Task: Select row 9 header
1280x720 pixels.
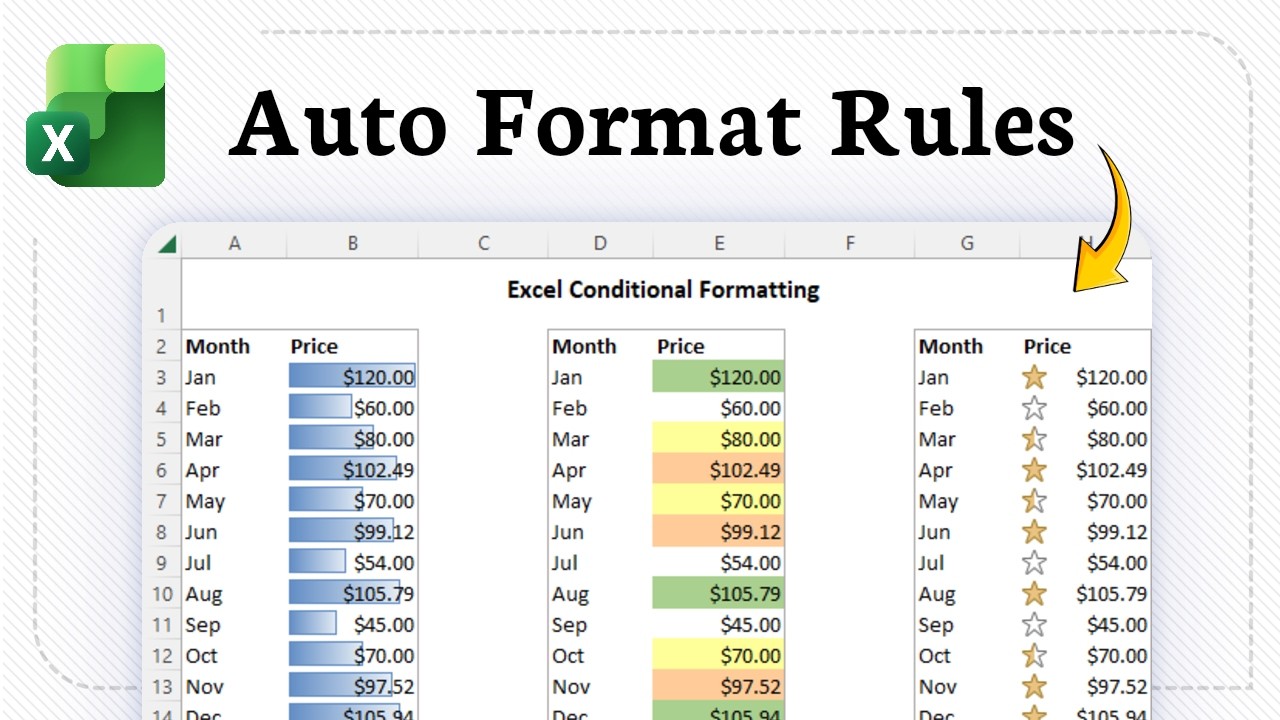Action: [x=162, y=563]
